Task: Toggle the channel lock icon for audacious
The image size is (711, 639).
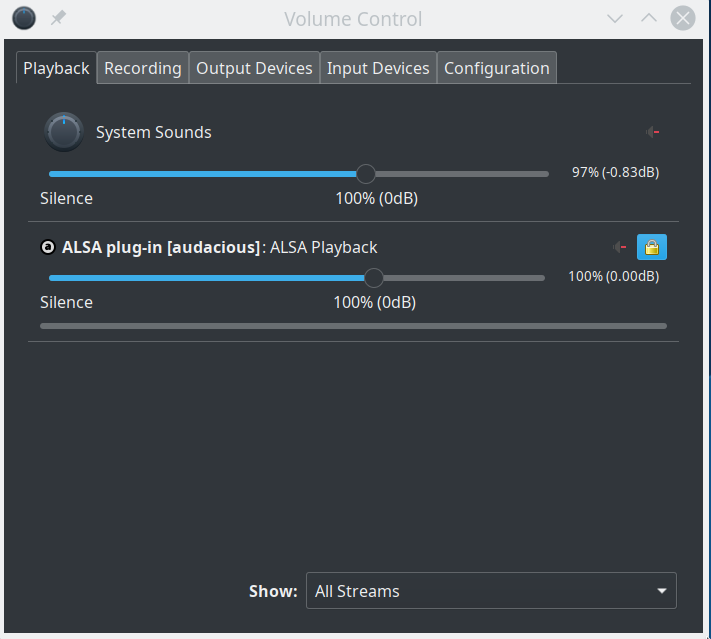Action: (652, 247)
